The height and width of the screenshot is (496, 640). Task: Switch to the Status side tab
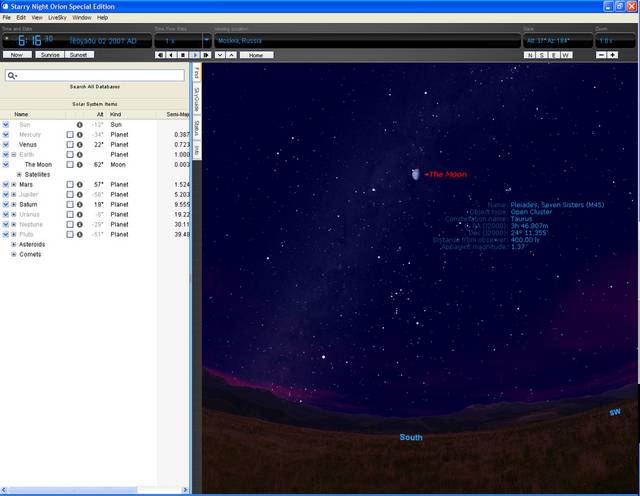coord(197,128)
